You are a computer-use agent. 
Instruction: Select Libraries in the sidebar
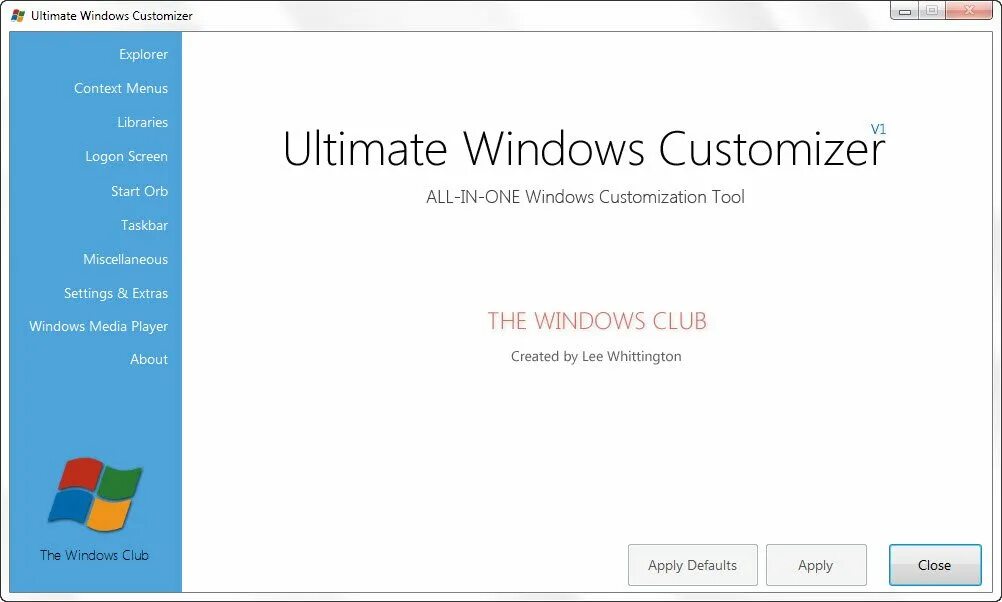(x=143, y=122)
